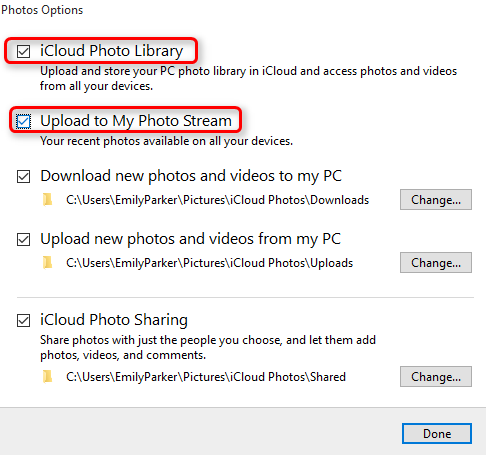Click Upload new photos and videos from my PC label
Image resolution: width=486 pixels, height=455 pixels.
click(x=191, y=239)
